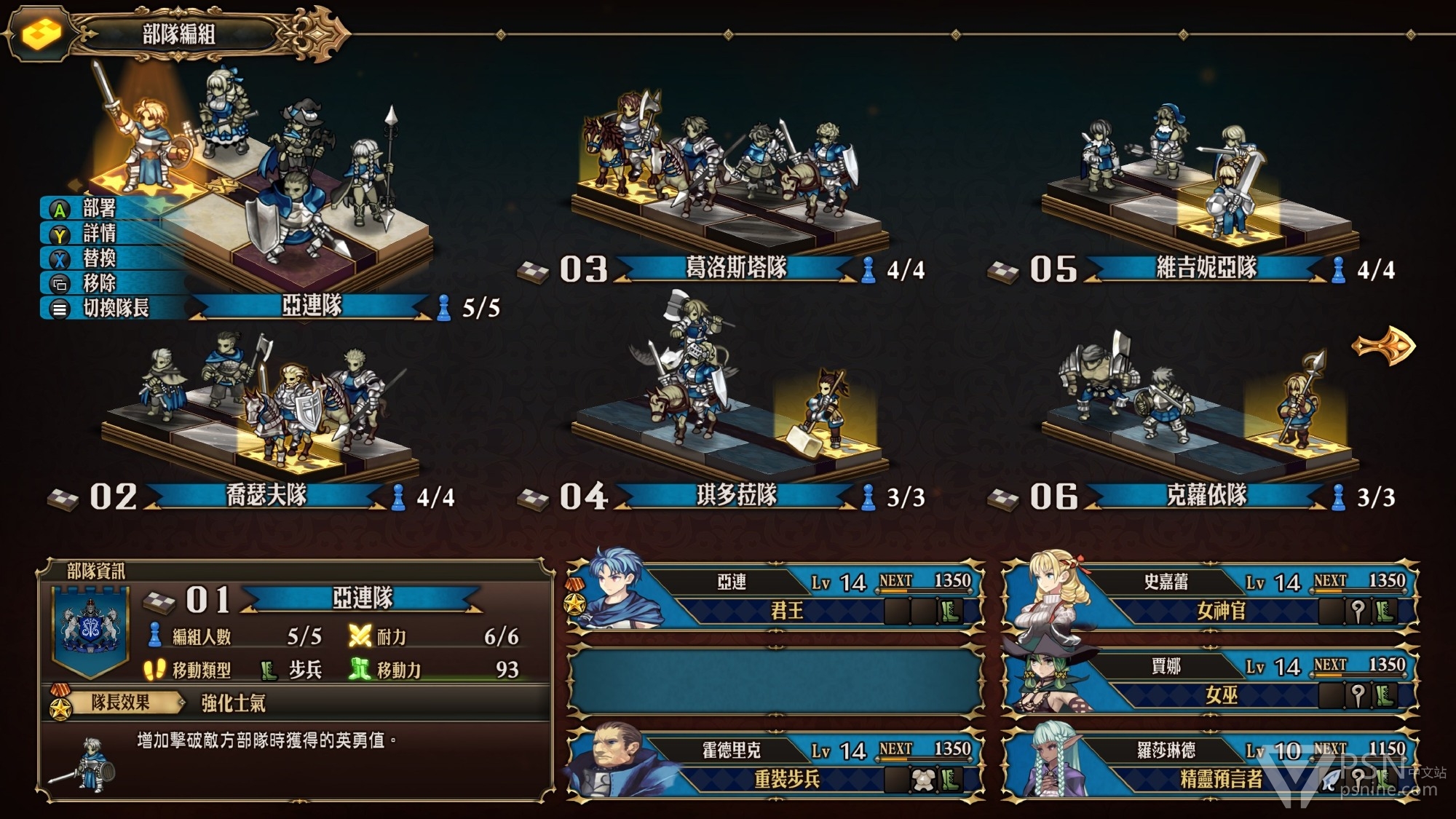Open 史嘉蕾 女神官 character card

[1210, 596]
